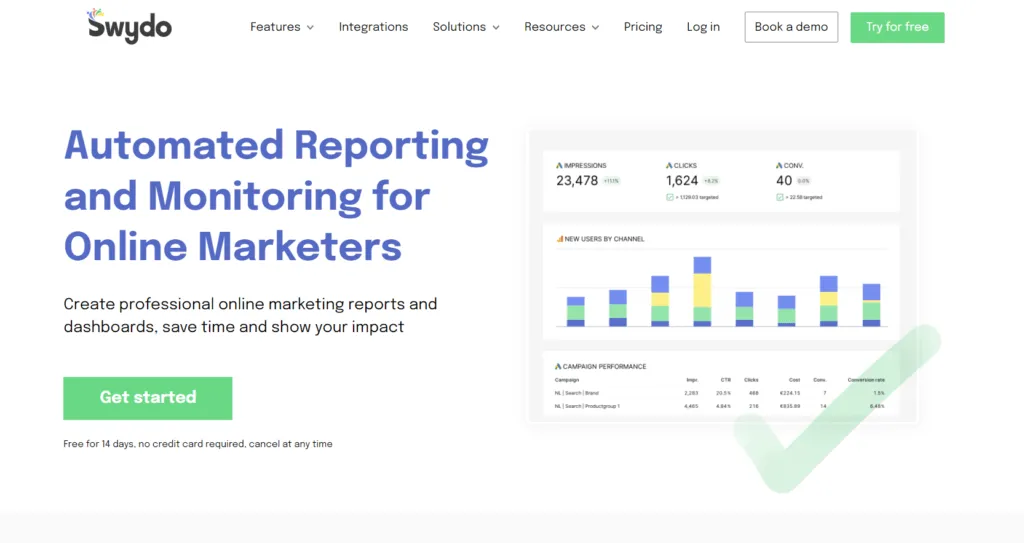Click Google Ads icon beside CAMPAIGN PERFORMANCE

[x=558, y=367]
